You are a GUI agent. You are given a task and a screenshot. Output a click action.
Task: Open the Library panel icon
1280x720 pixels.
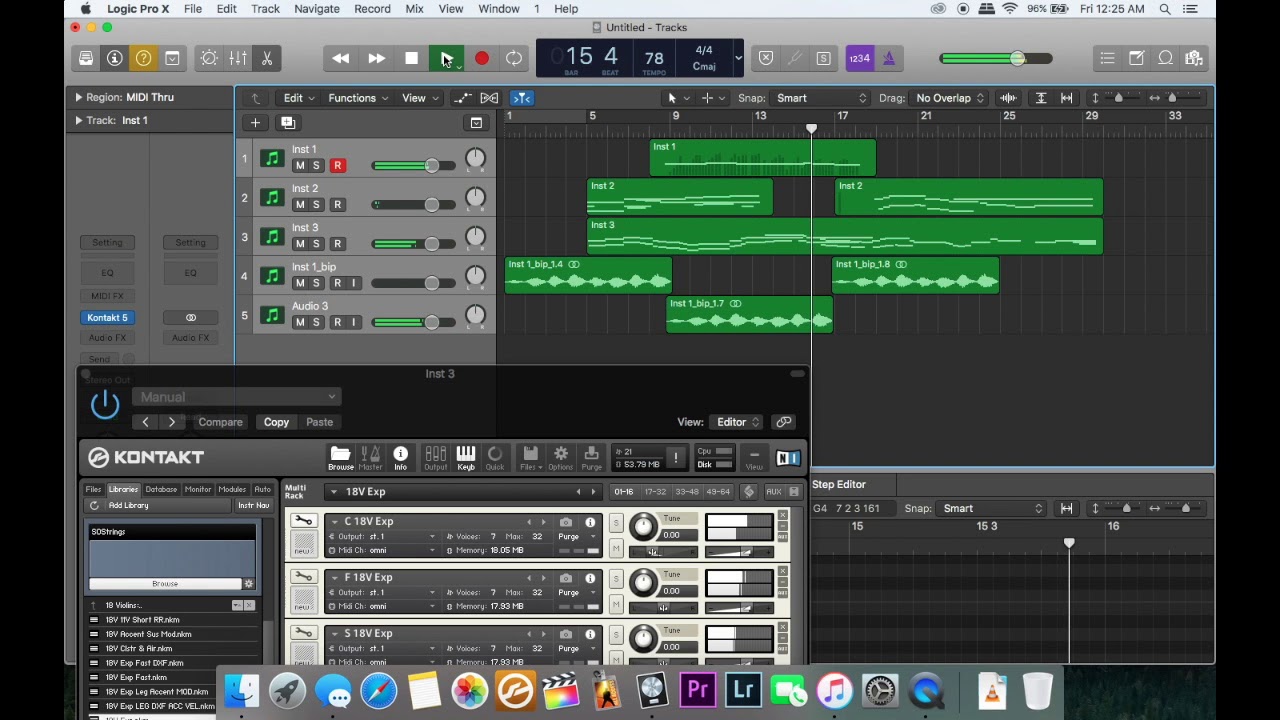(x=86, y=58)
